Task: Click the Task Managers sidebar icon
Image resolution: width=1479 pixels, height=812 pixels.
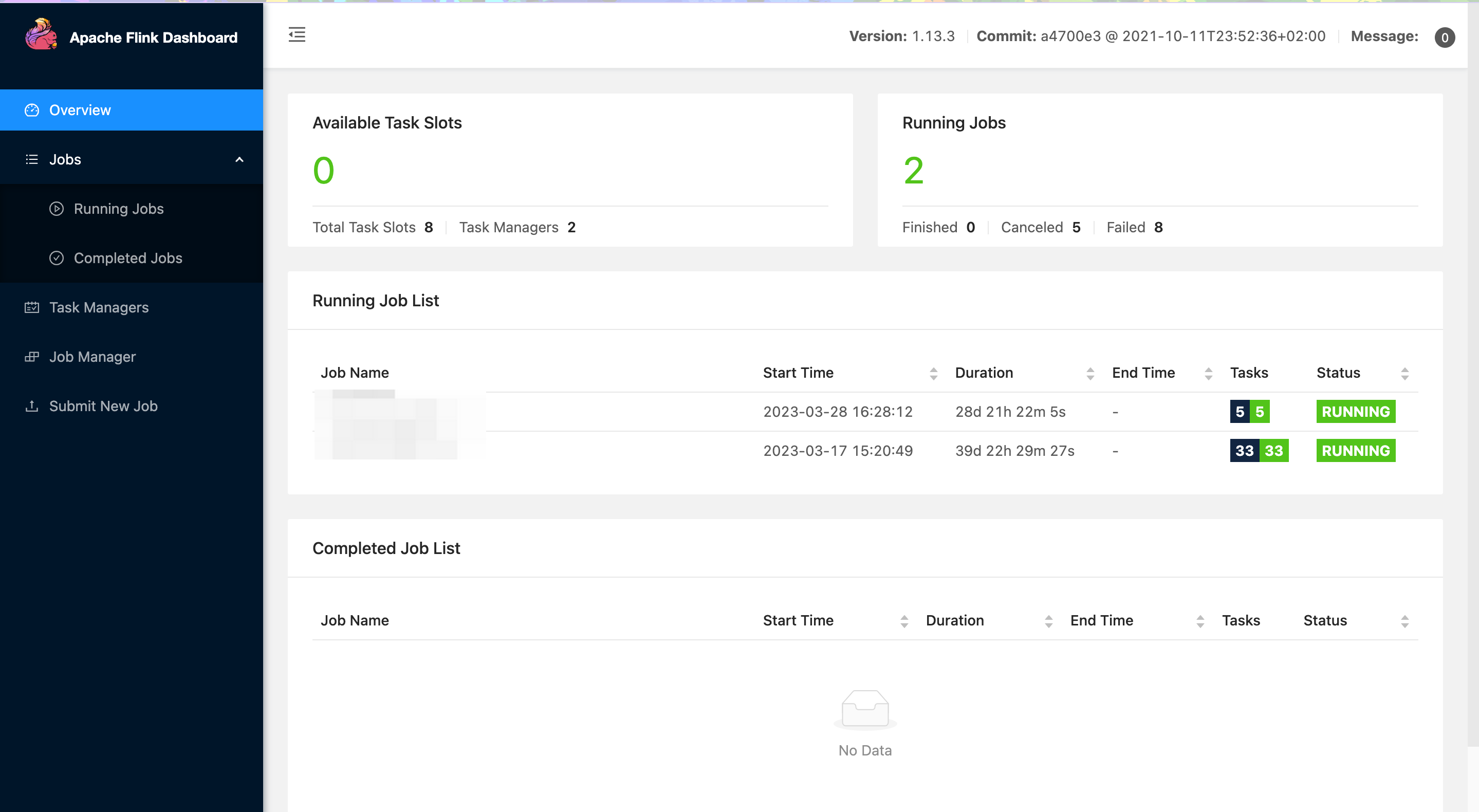Action: [x=32, y=307]
